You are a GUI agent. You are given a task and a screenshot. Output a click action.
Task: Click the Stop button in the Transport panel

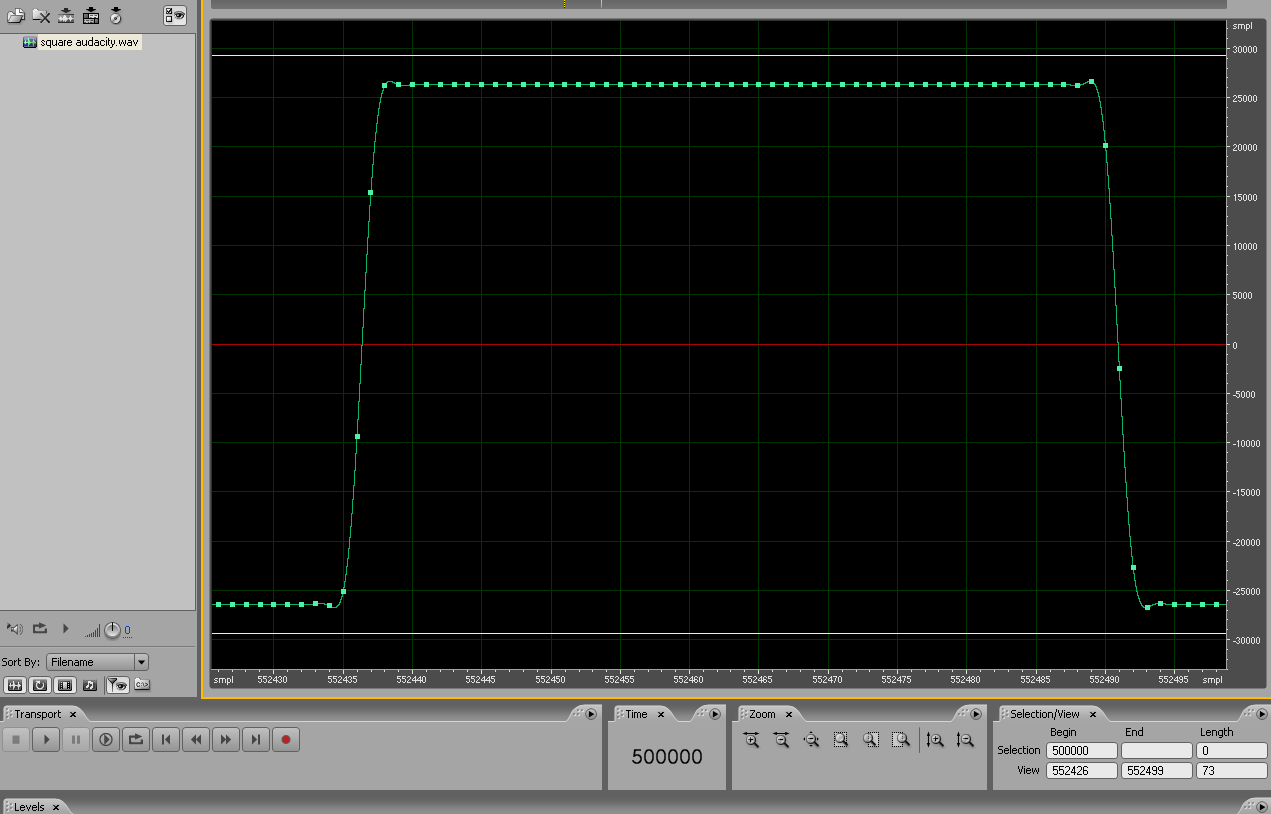click(16, 740)
